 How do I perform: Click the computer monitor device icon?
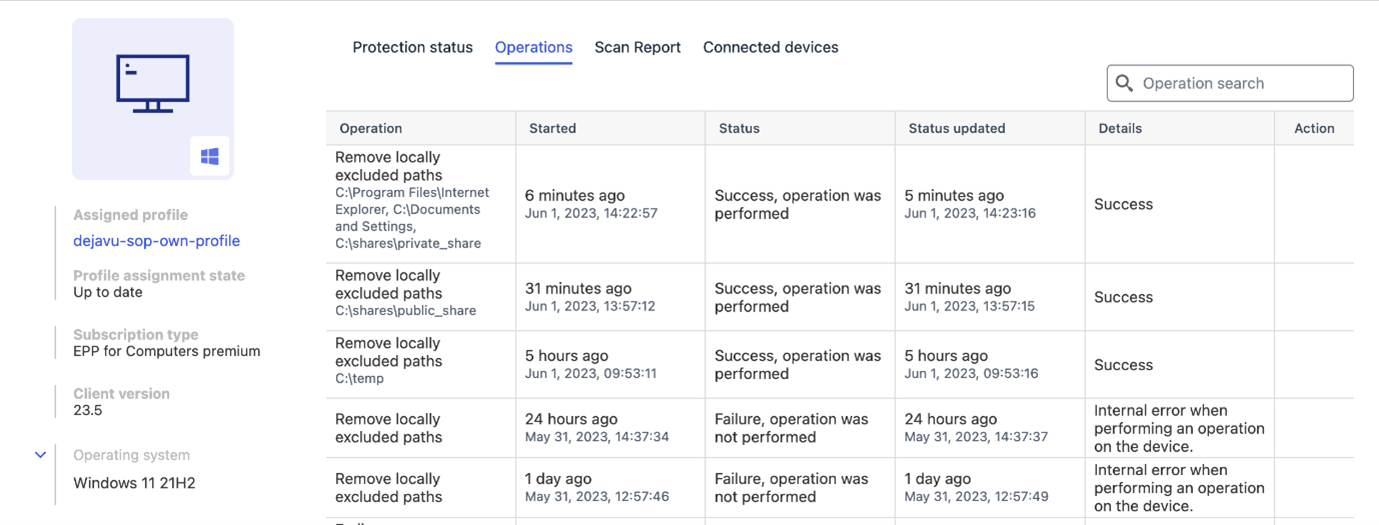coord(153,83)
